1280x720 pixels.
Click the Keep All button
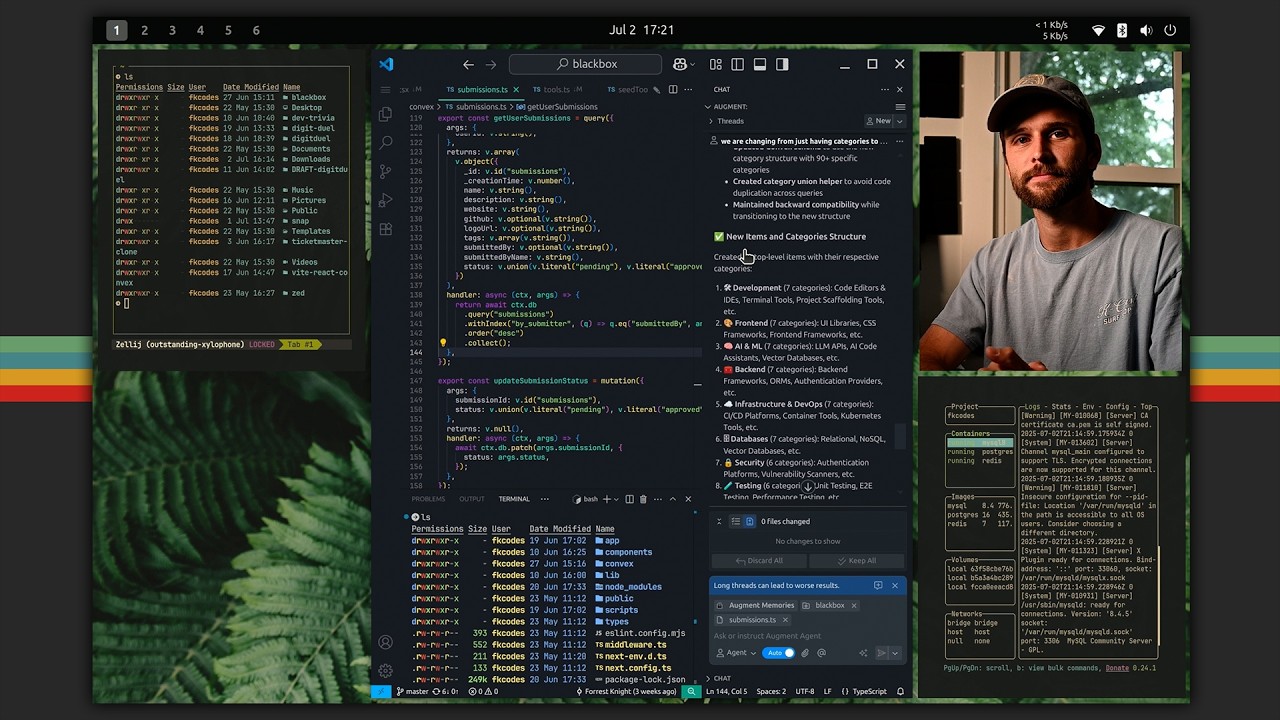[x=855, y=561]
